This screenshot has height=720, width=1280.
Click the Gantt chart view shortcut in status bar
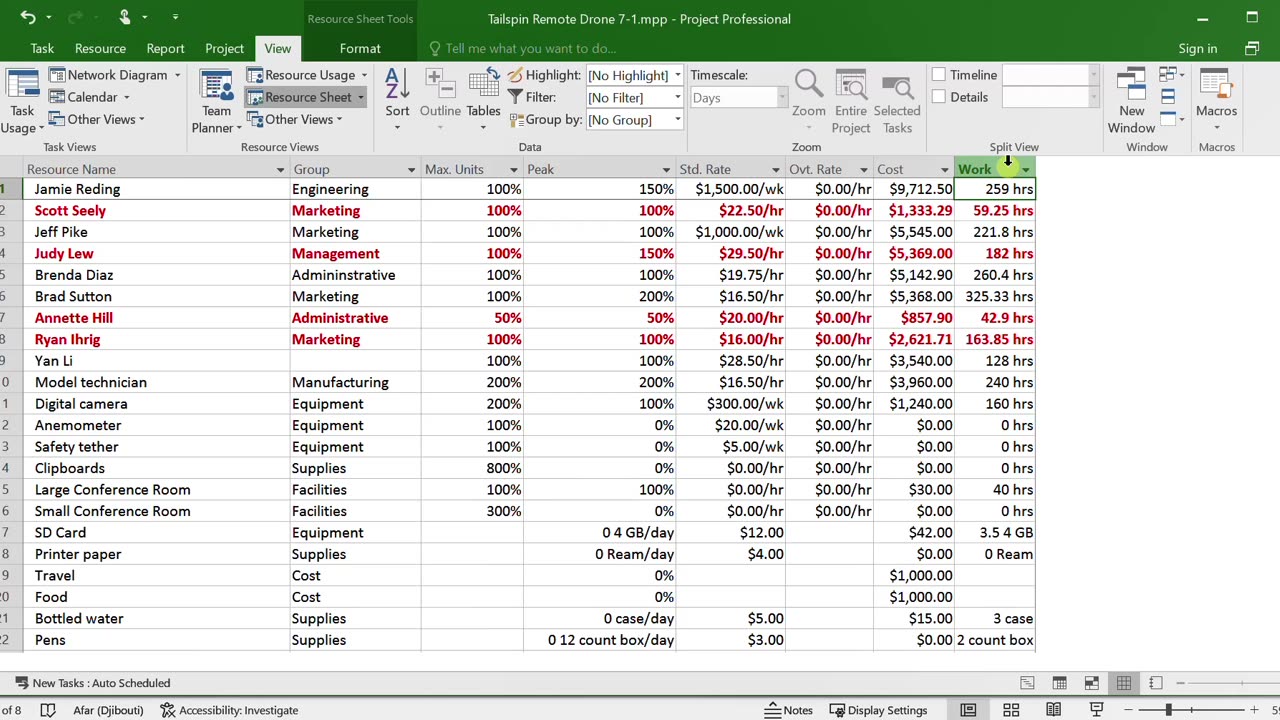(x=1027, y=683)
